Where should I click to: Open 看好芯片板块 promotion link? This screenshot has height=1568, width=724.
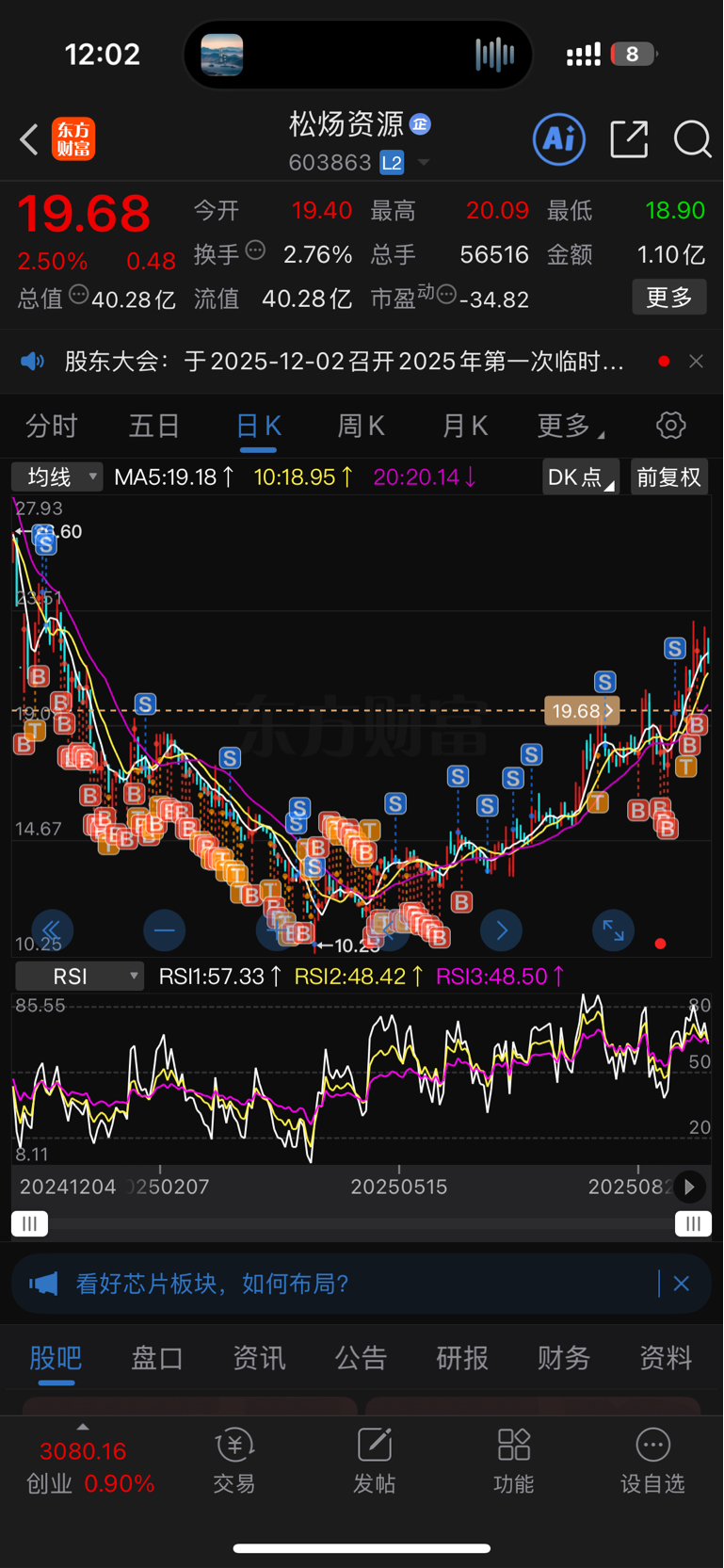(212, 1284)
